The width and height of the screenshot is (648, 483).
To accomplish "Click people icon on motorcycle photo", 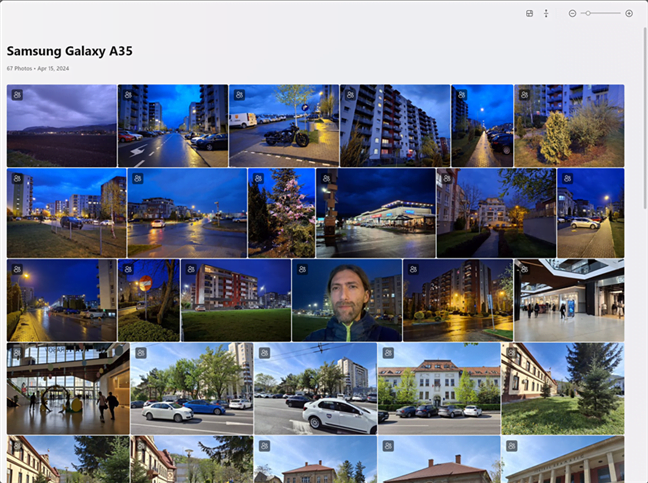I will 239,95.
